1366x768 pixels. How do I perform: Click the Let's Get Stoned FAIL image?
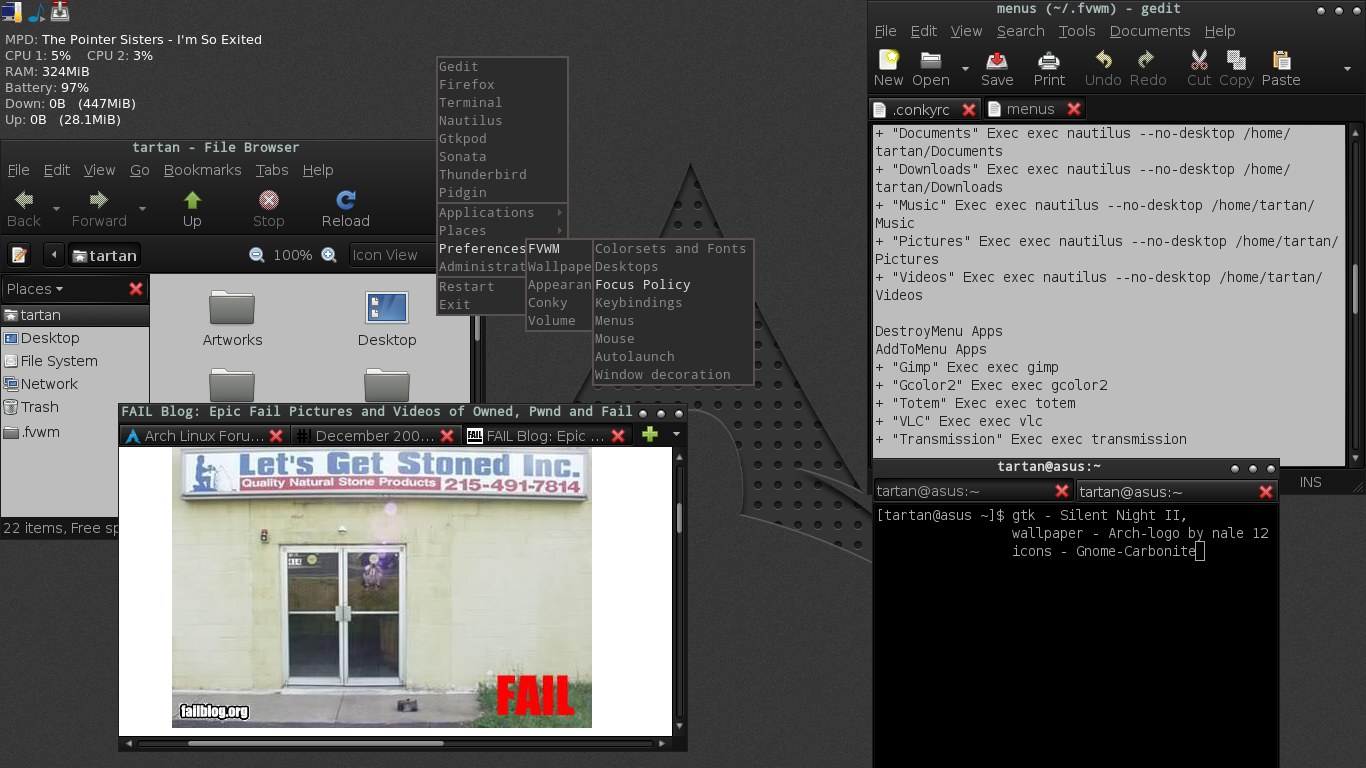click(382, 588)
